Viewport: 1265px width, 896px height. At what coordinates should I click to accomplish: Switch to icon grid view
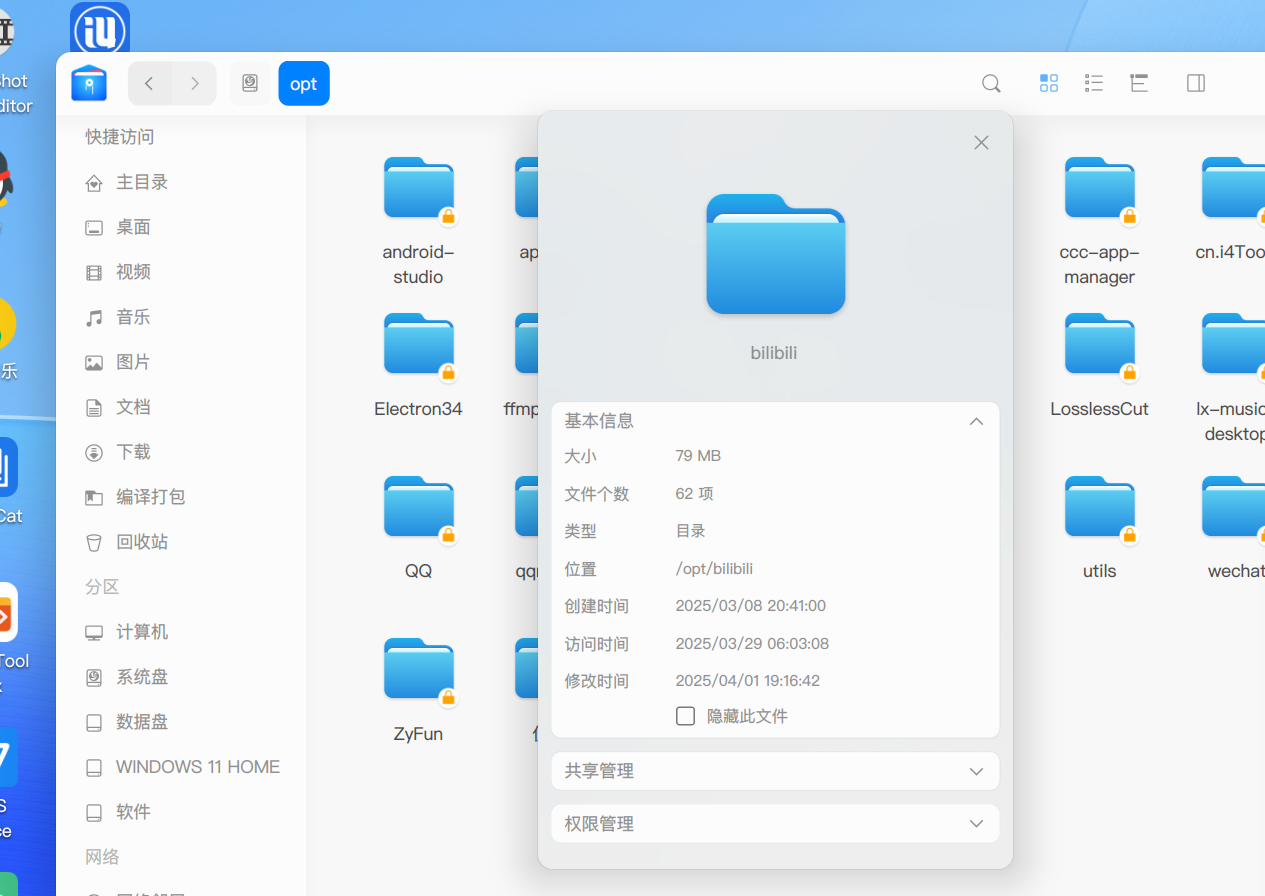1049,83
